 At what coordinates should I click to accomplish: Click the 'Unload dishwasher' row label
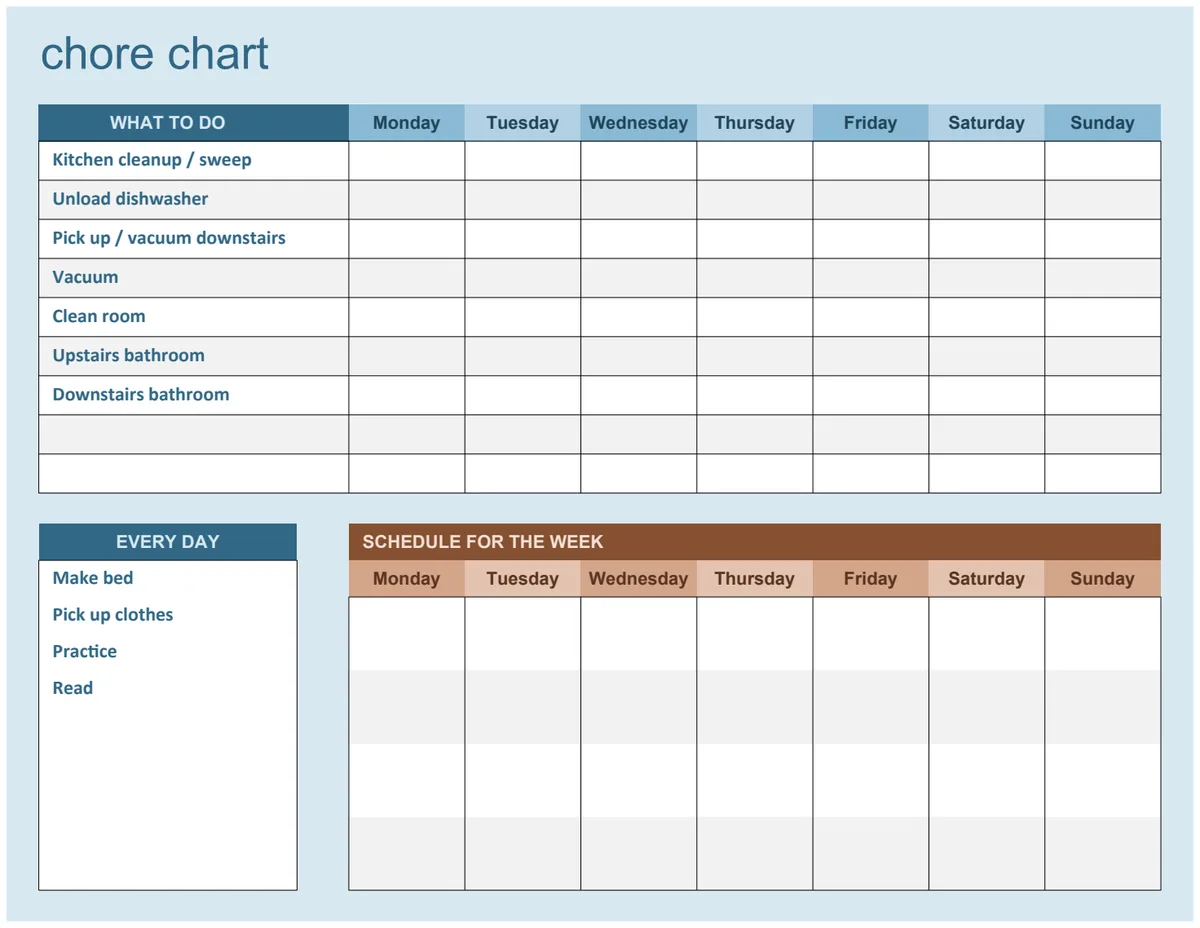(130, 199)
